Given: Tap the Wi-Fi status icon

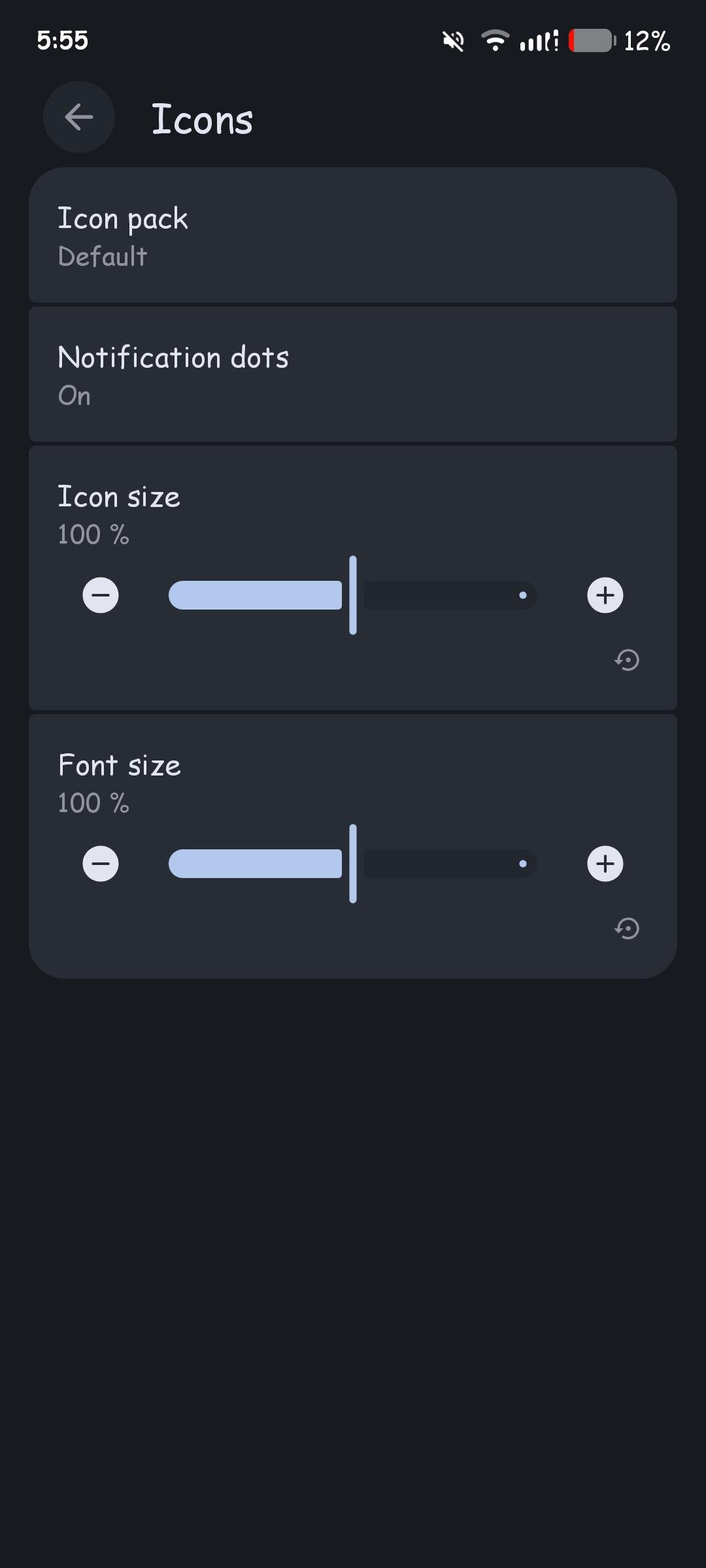Looking at the screenshot, I should click(495, 41).
